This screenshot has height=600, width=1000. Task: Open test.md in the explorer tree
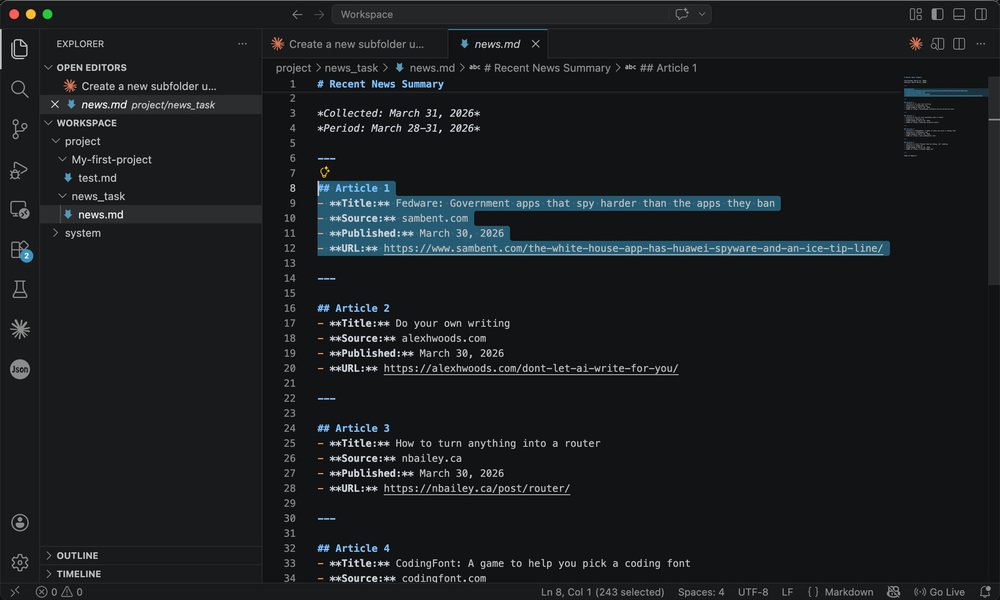[97, 178]
